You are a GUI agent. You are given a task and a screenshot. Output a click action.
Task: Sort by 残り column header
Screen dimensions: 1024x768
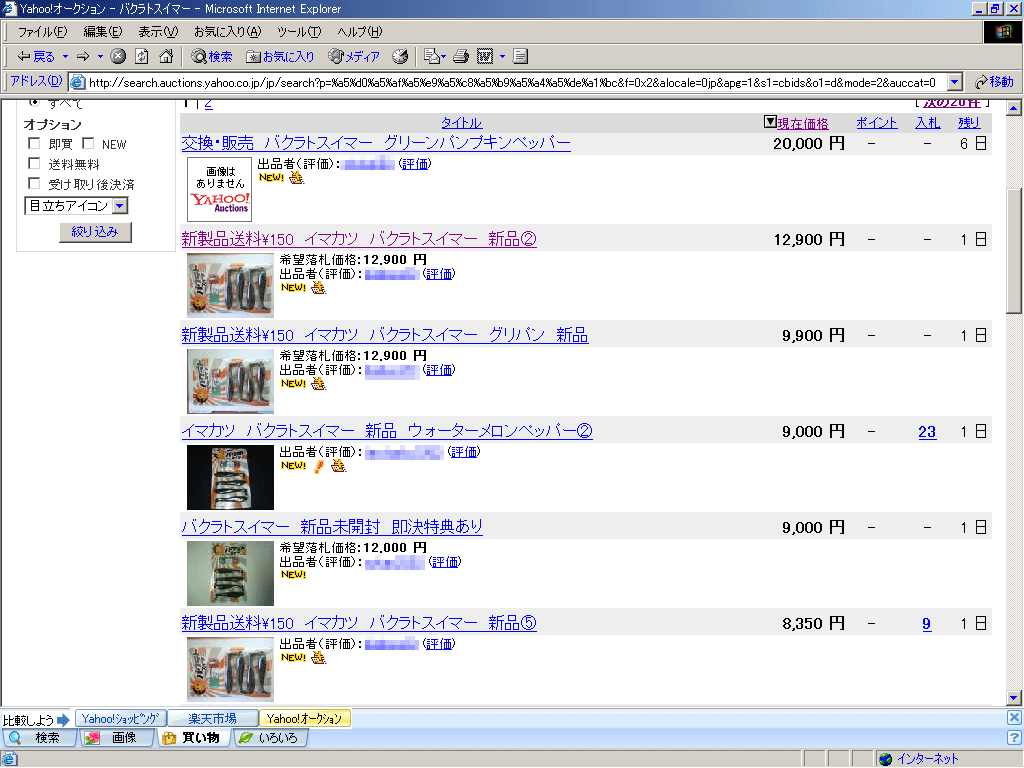[968, 122]
